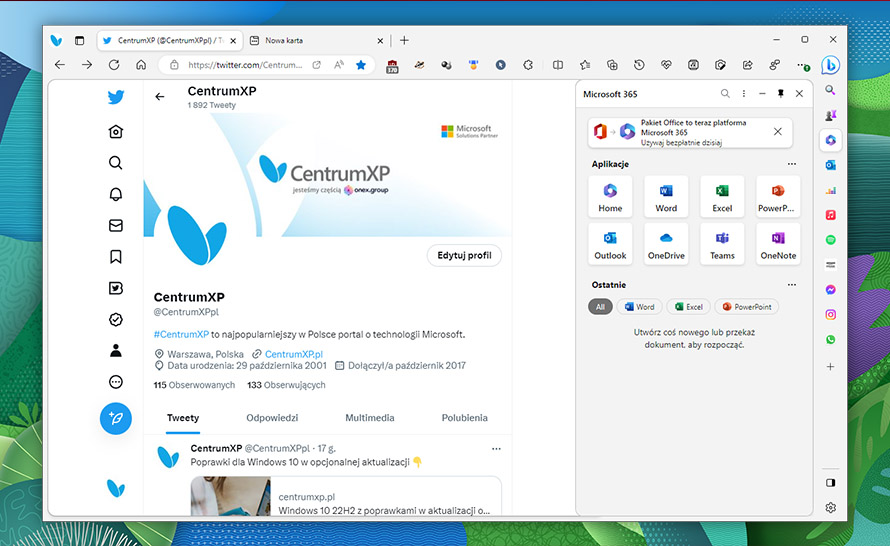Switch to the Odpowiedzi tab
The height and width of the screenshot is (546, 890).
coord(272,418)
